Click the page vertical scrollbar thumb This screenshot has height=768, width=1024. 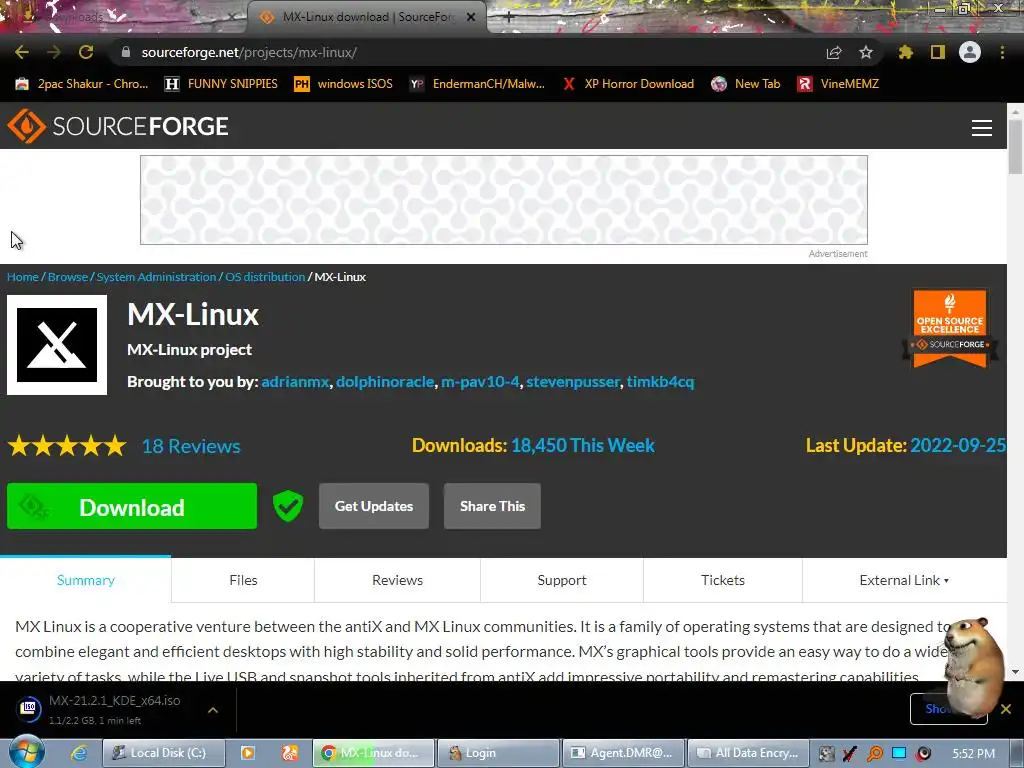1015,146
